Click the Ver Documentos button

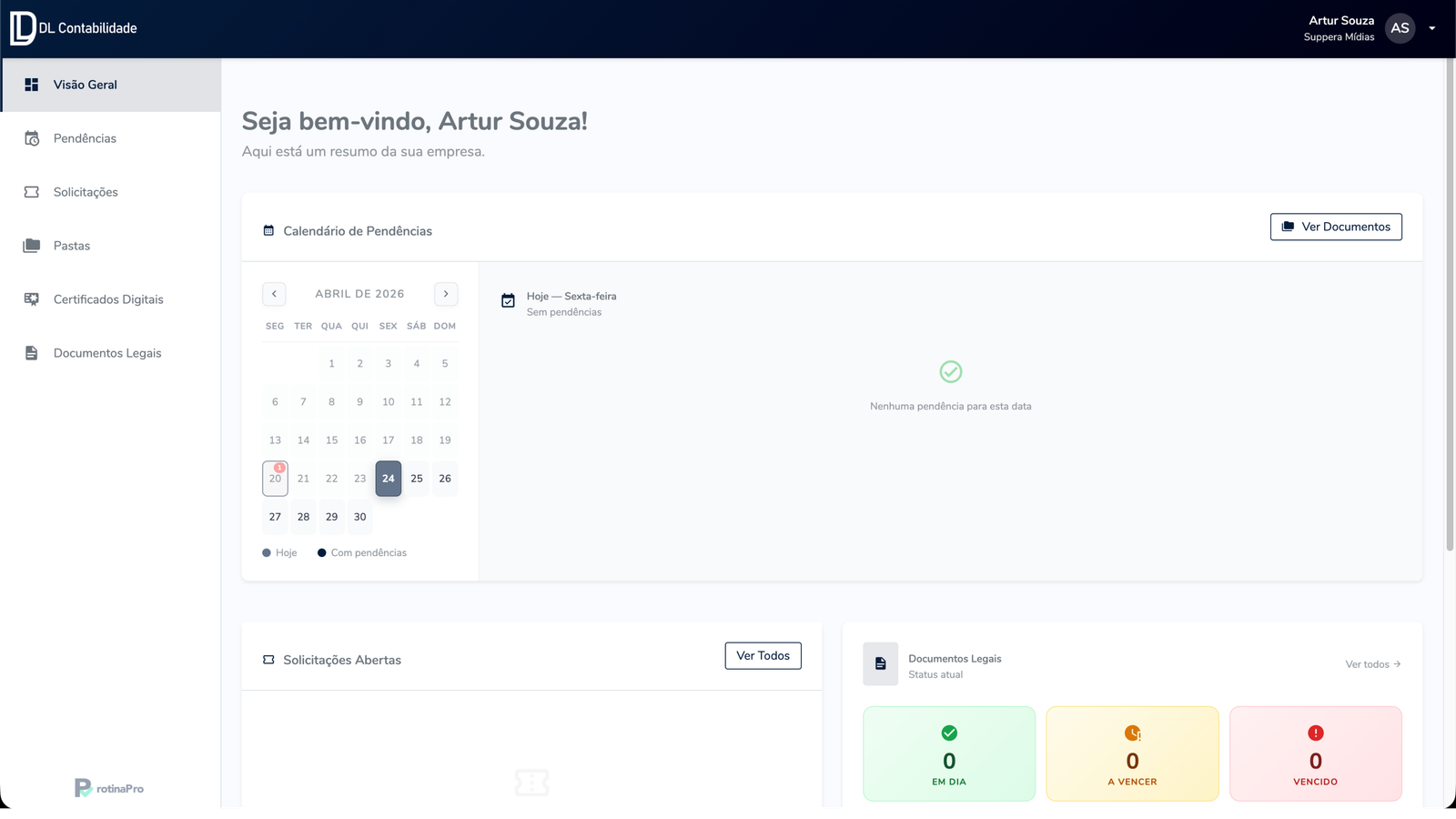[1336, 227]
